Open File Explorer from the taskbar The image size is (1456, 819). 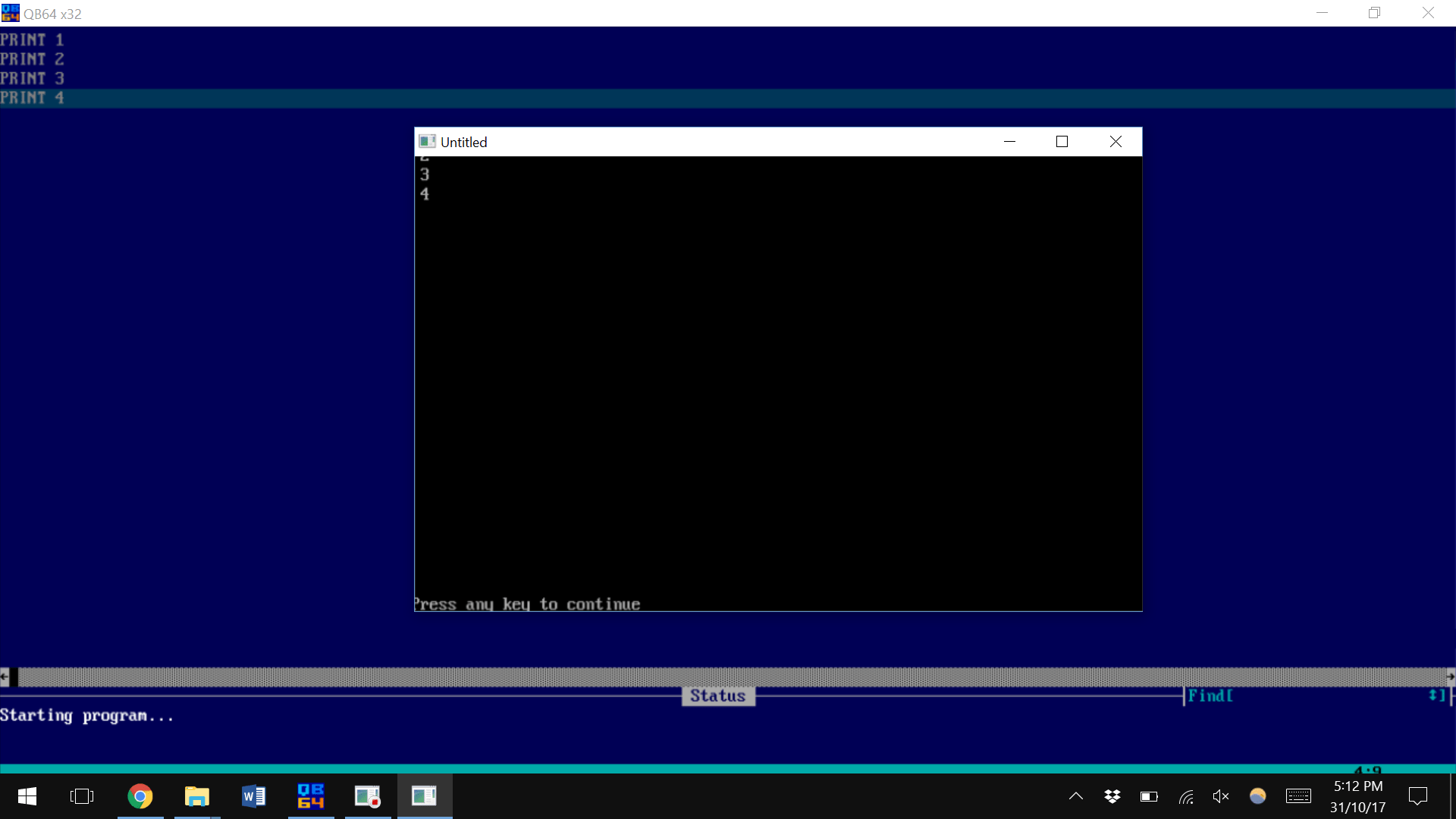pyautogui.click(x=196, y=796)
